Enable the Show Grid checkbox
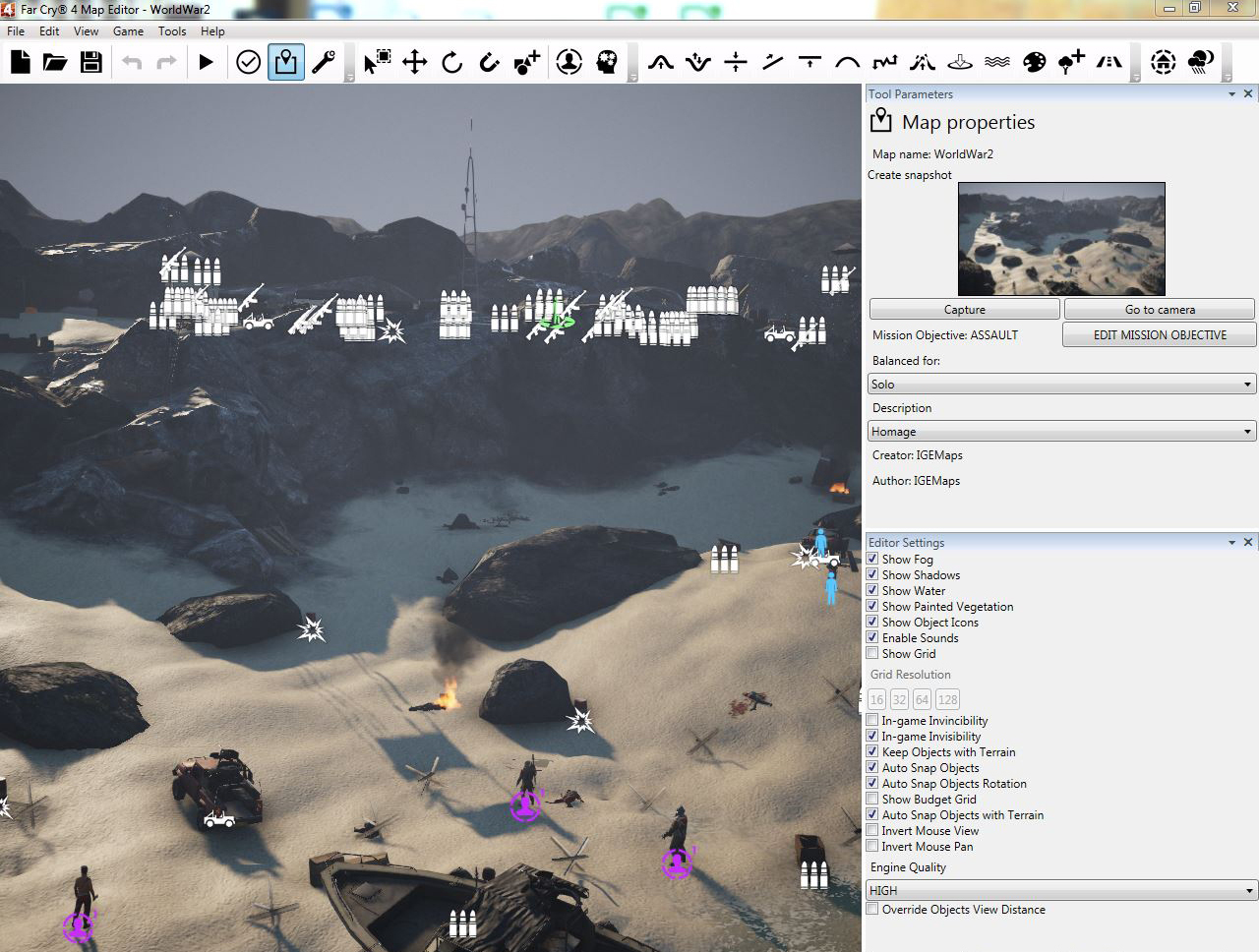The height and width of the screenshot is (952, 1259). click(872, 653)
